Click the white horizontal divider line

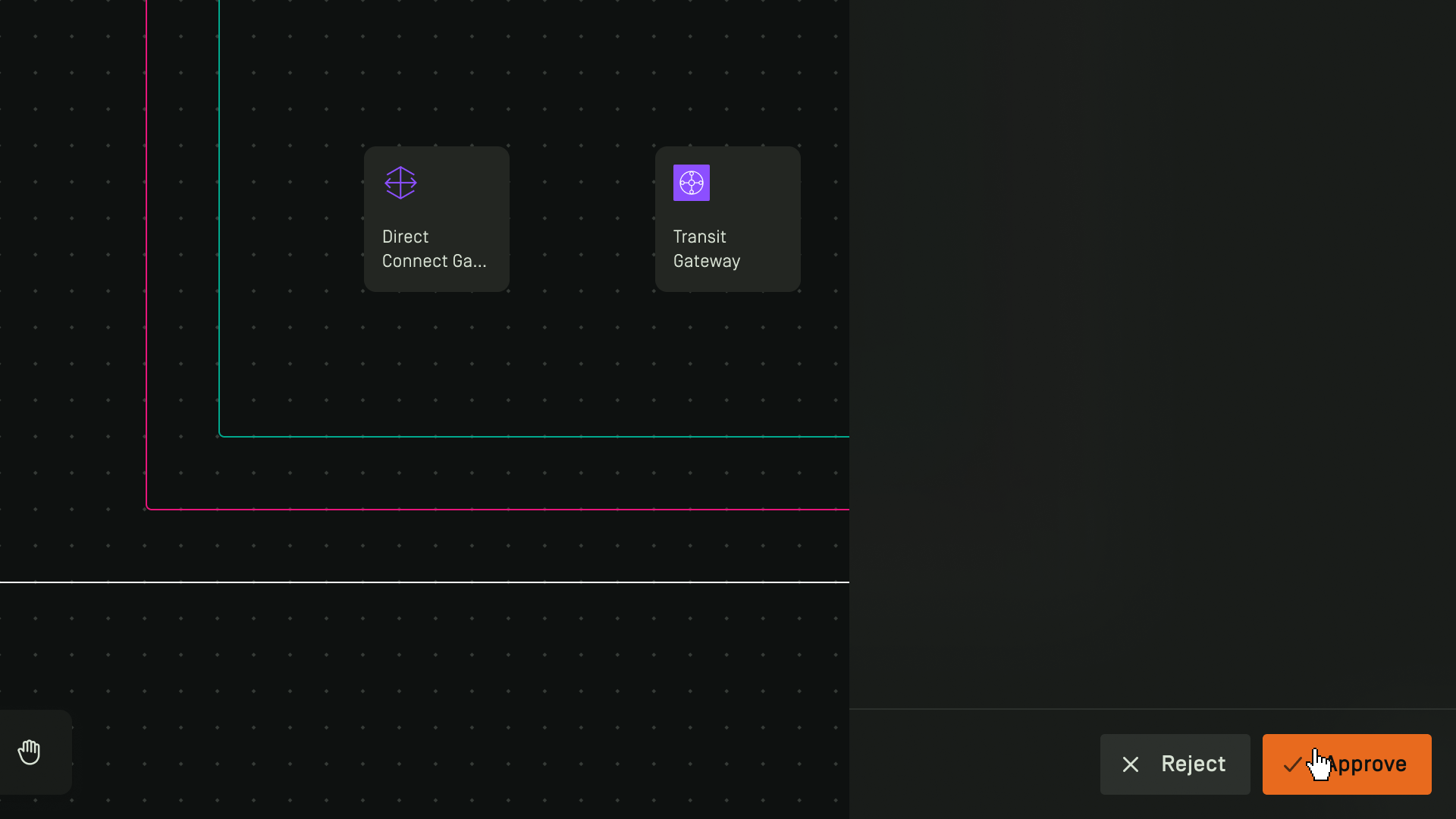[x=425, y=582]
